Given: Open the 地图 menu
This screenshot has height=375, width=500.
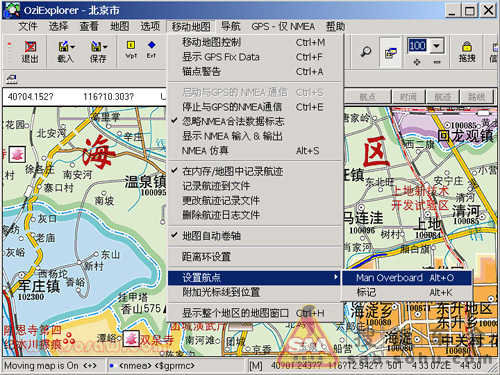Looking at the screenshot, I should pyautogui.click(x=119, y=26).
